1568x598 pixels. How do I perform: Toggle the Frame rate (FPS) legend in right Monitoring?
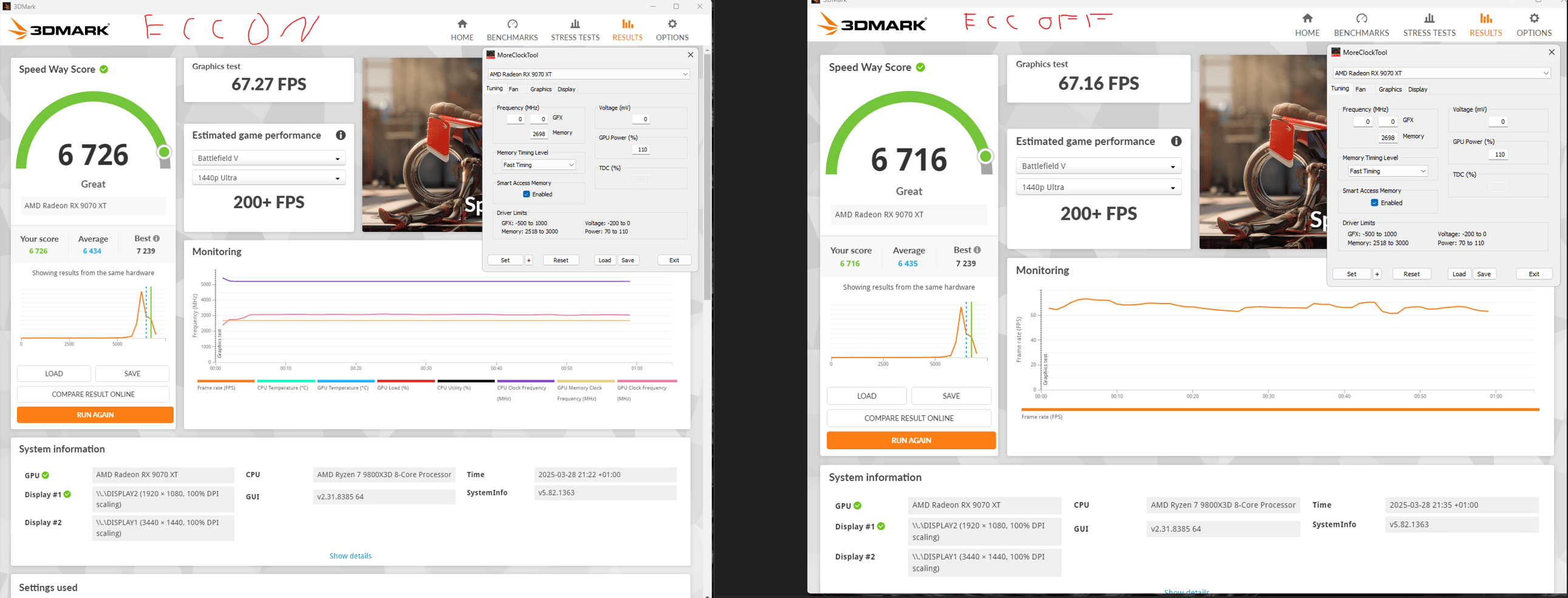1280,413
